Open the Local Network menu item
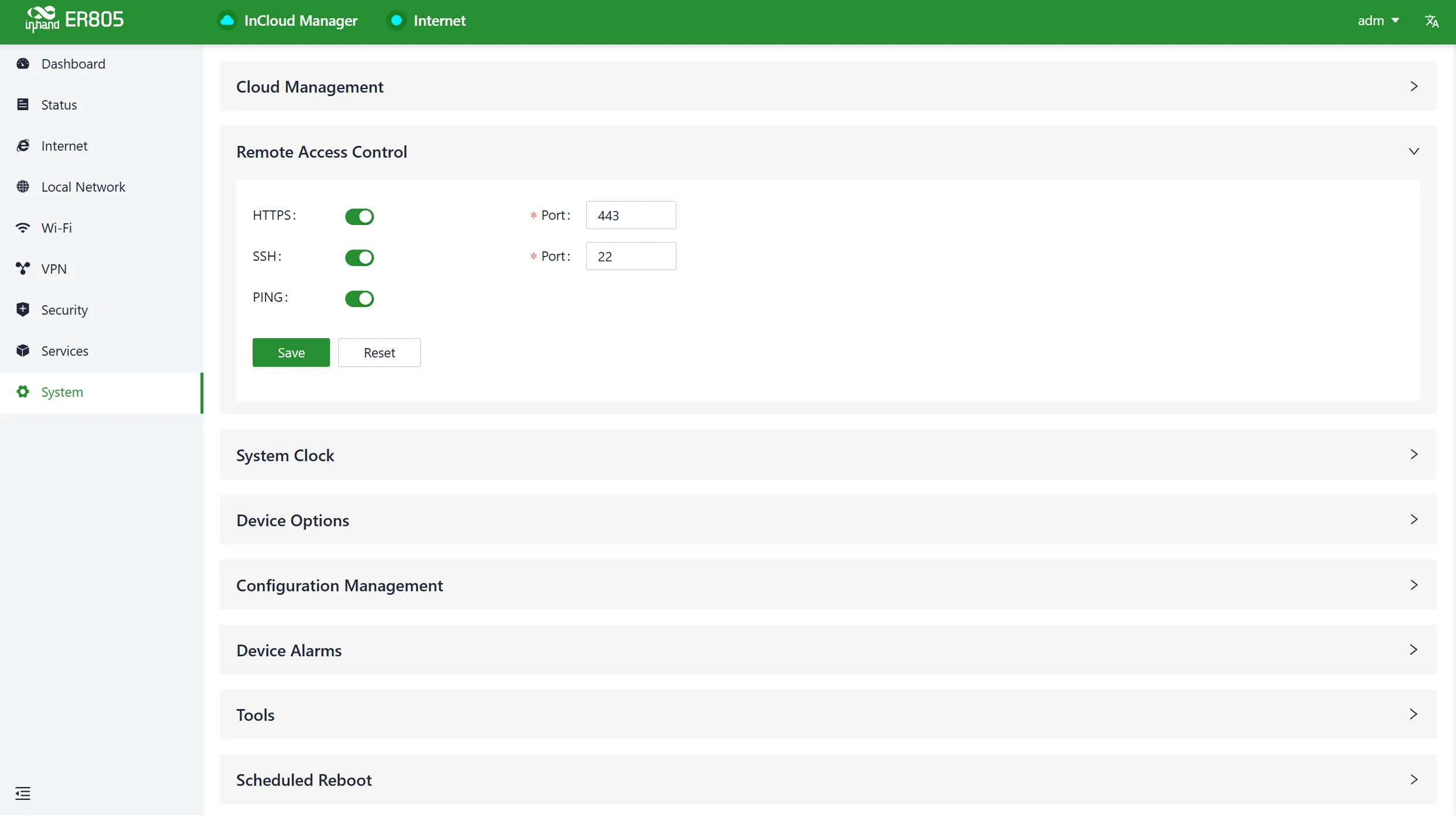Viewport: 1456px width, 821px height. pos(101,187)
